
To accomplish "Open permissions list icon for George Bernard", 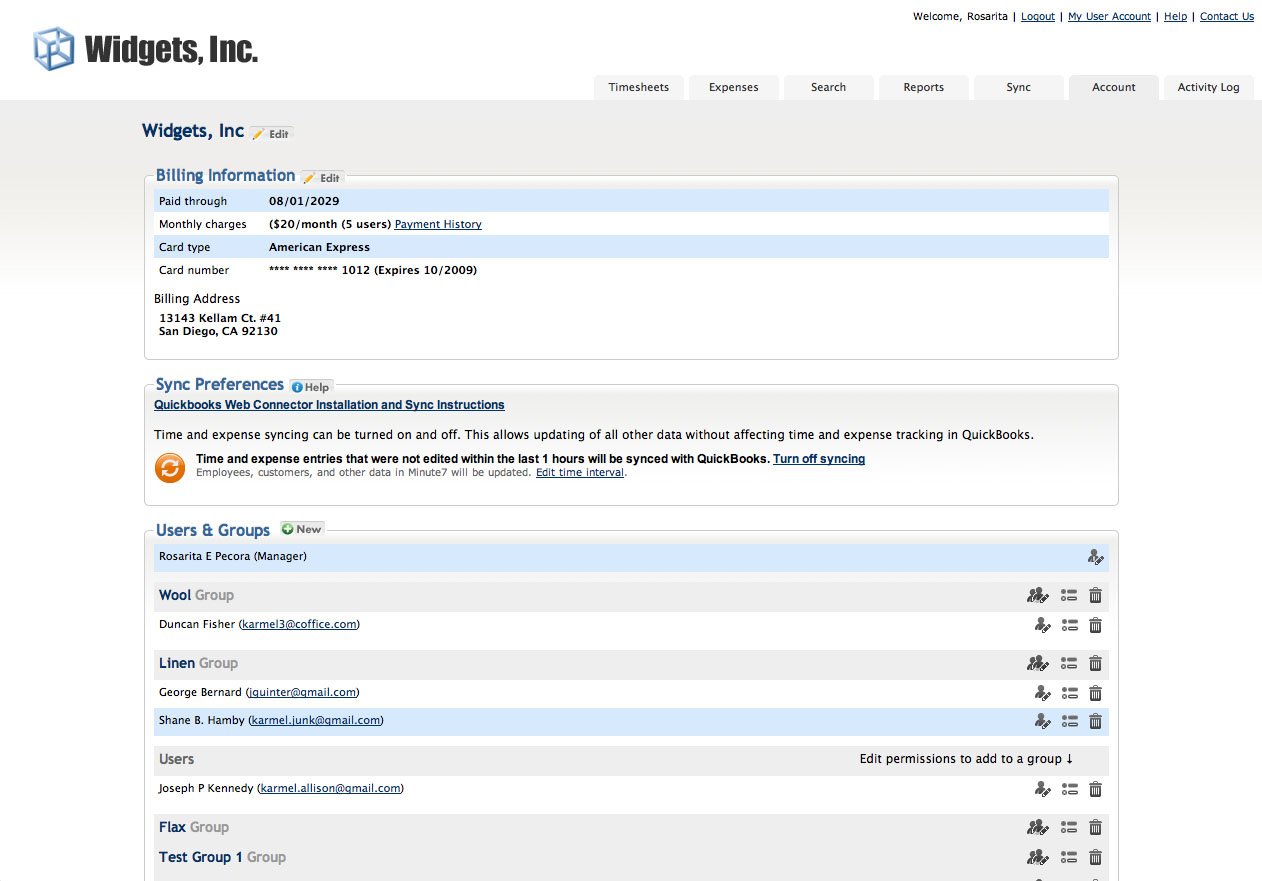I will click(x=1069, y=693).
